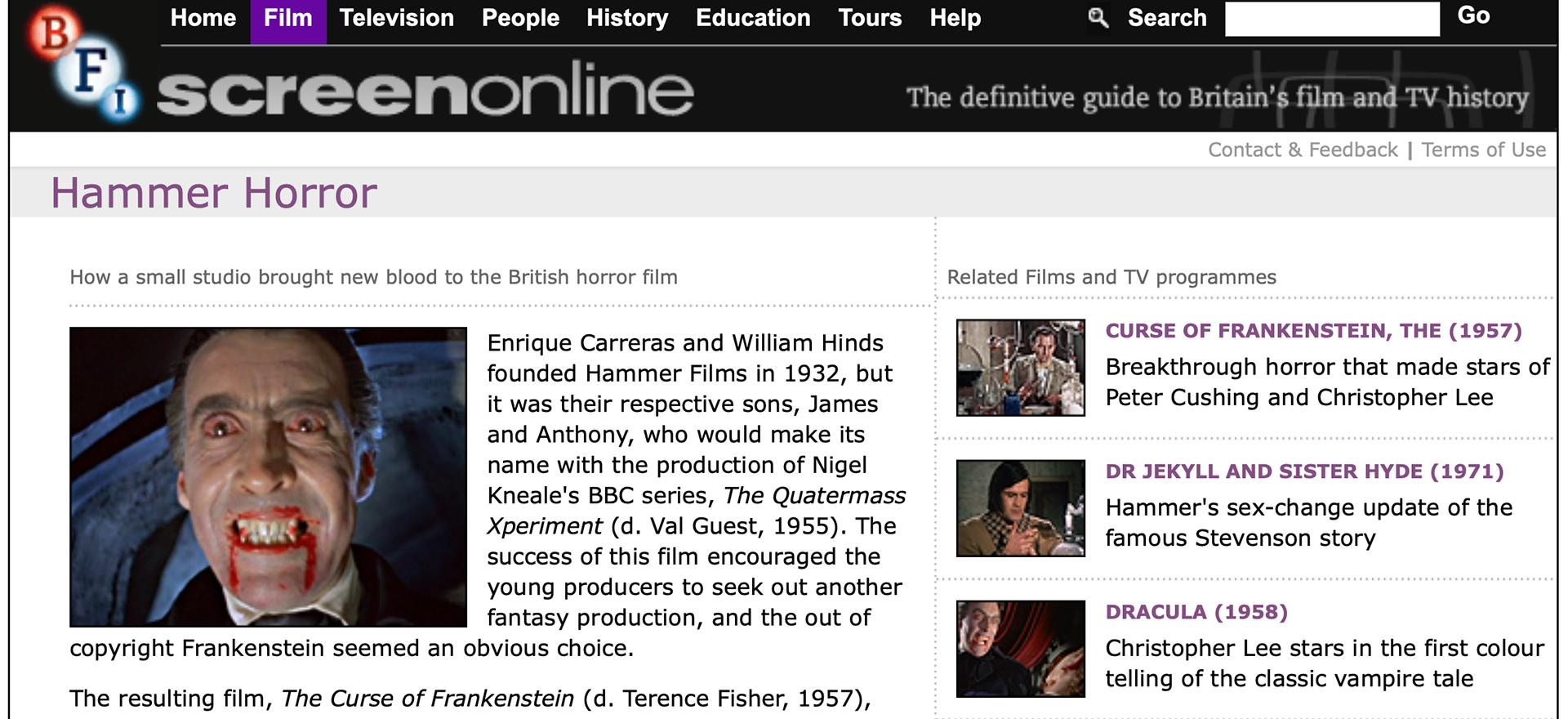The height and width of the screenshot is (719, 1568).
Task: Open the Education menu item
Action: [x=753, y=18]
